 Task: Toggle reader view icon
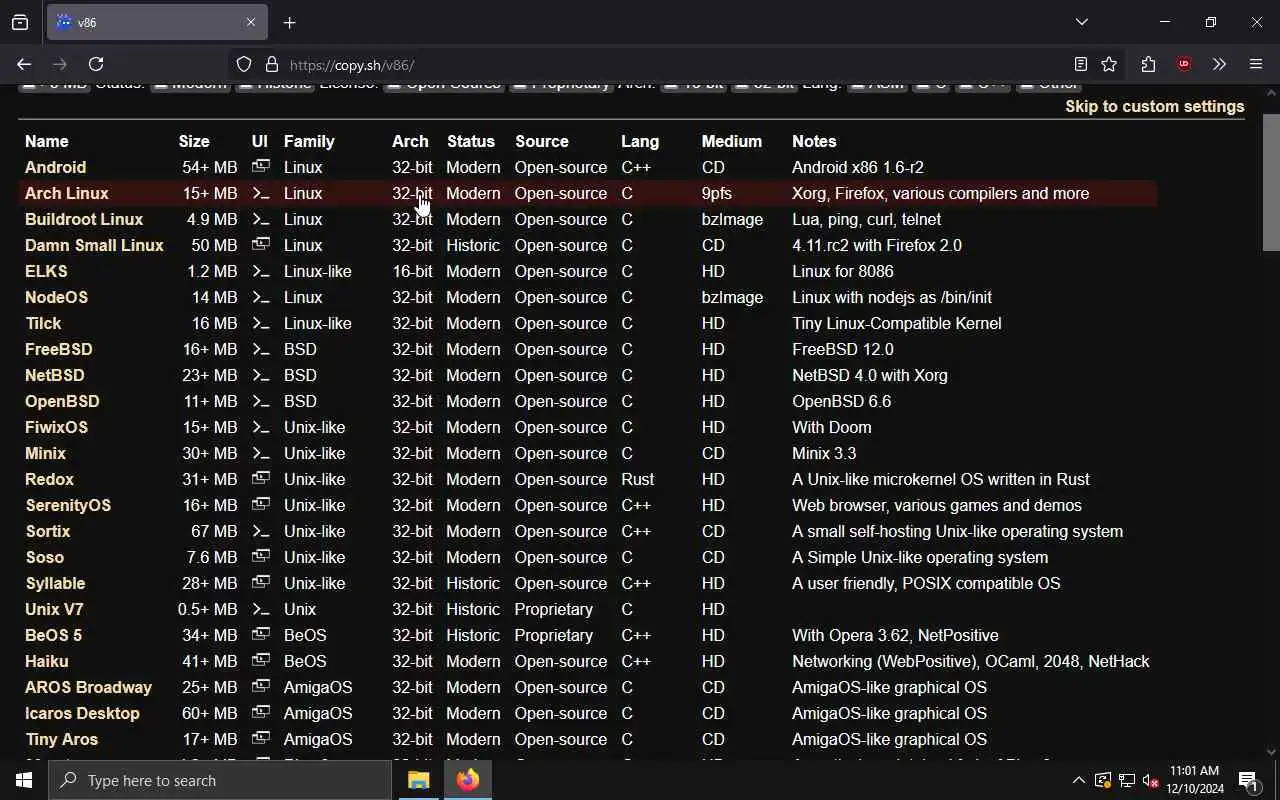(x=1080, y=64)
